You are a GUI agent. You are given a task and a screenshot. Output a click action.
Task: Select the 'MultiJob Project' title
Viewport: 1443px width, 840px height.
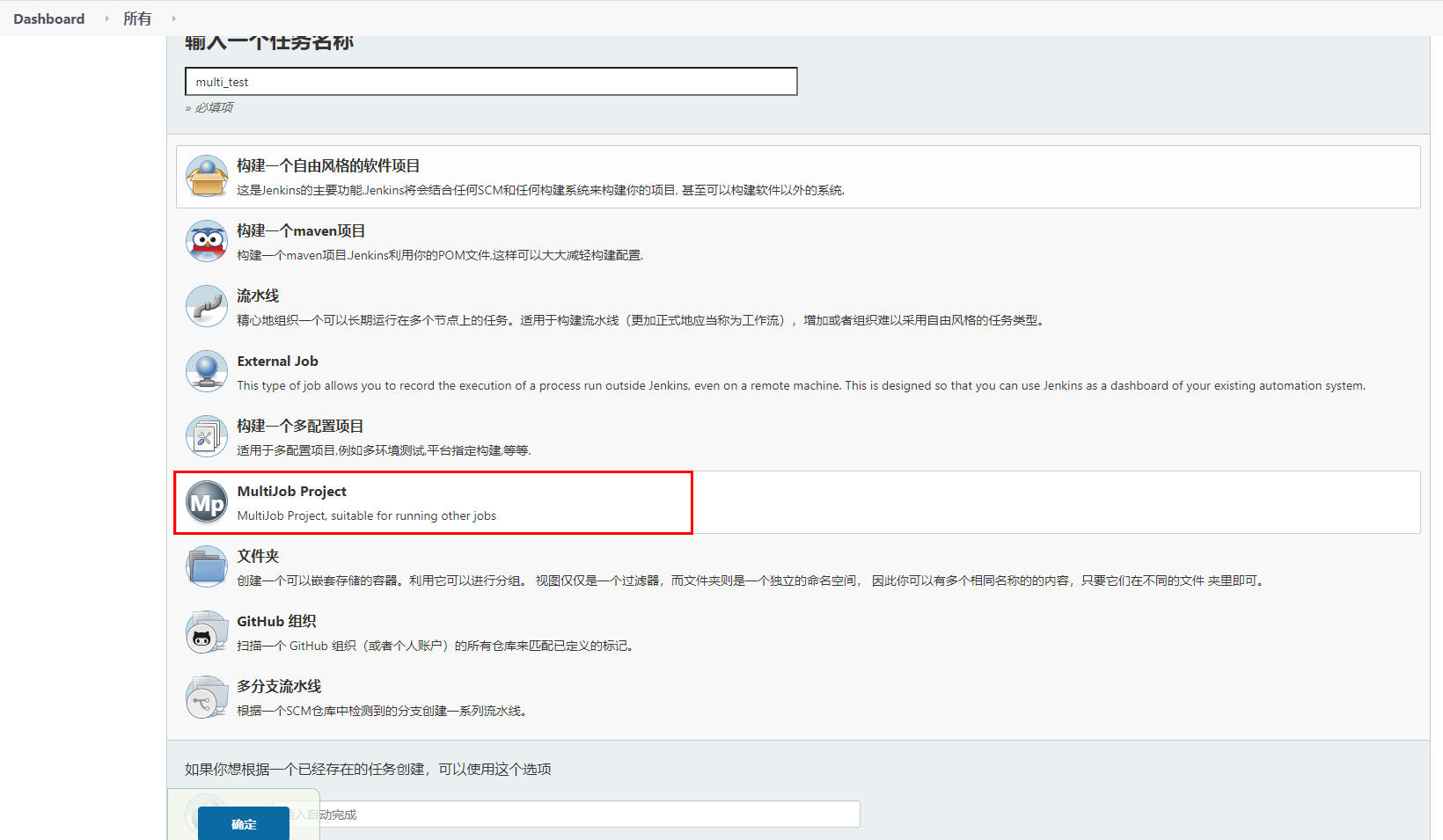(x=292, y=492)
